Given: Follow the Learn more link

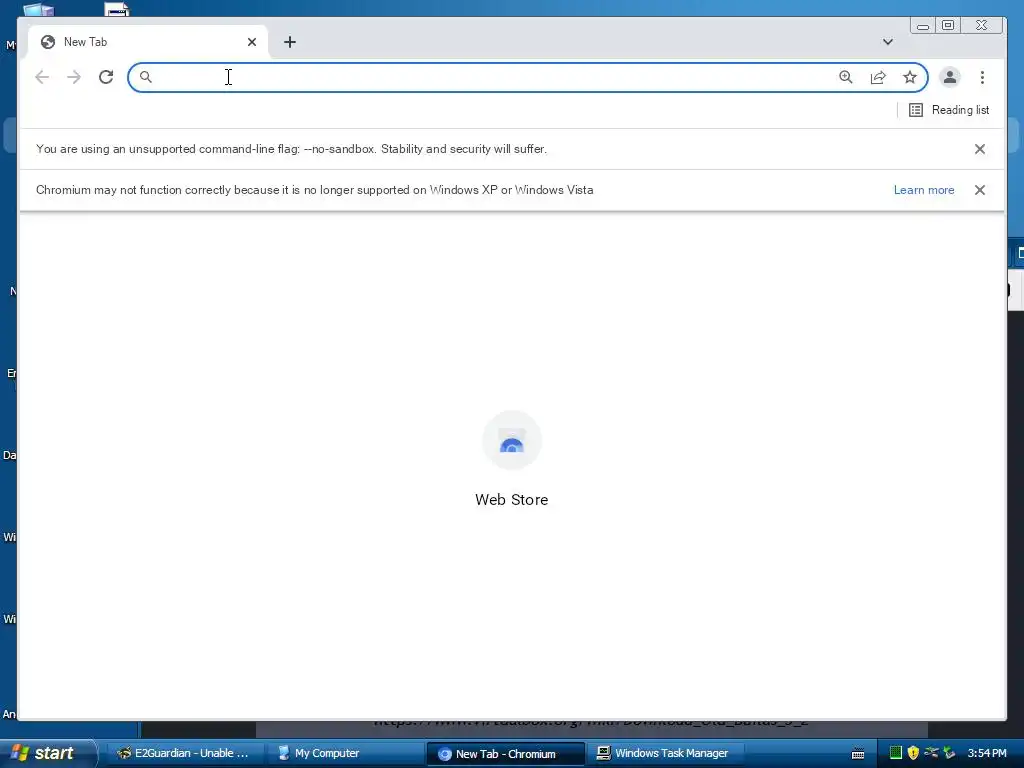Looking at the screenshot, I should point(924,190).
